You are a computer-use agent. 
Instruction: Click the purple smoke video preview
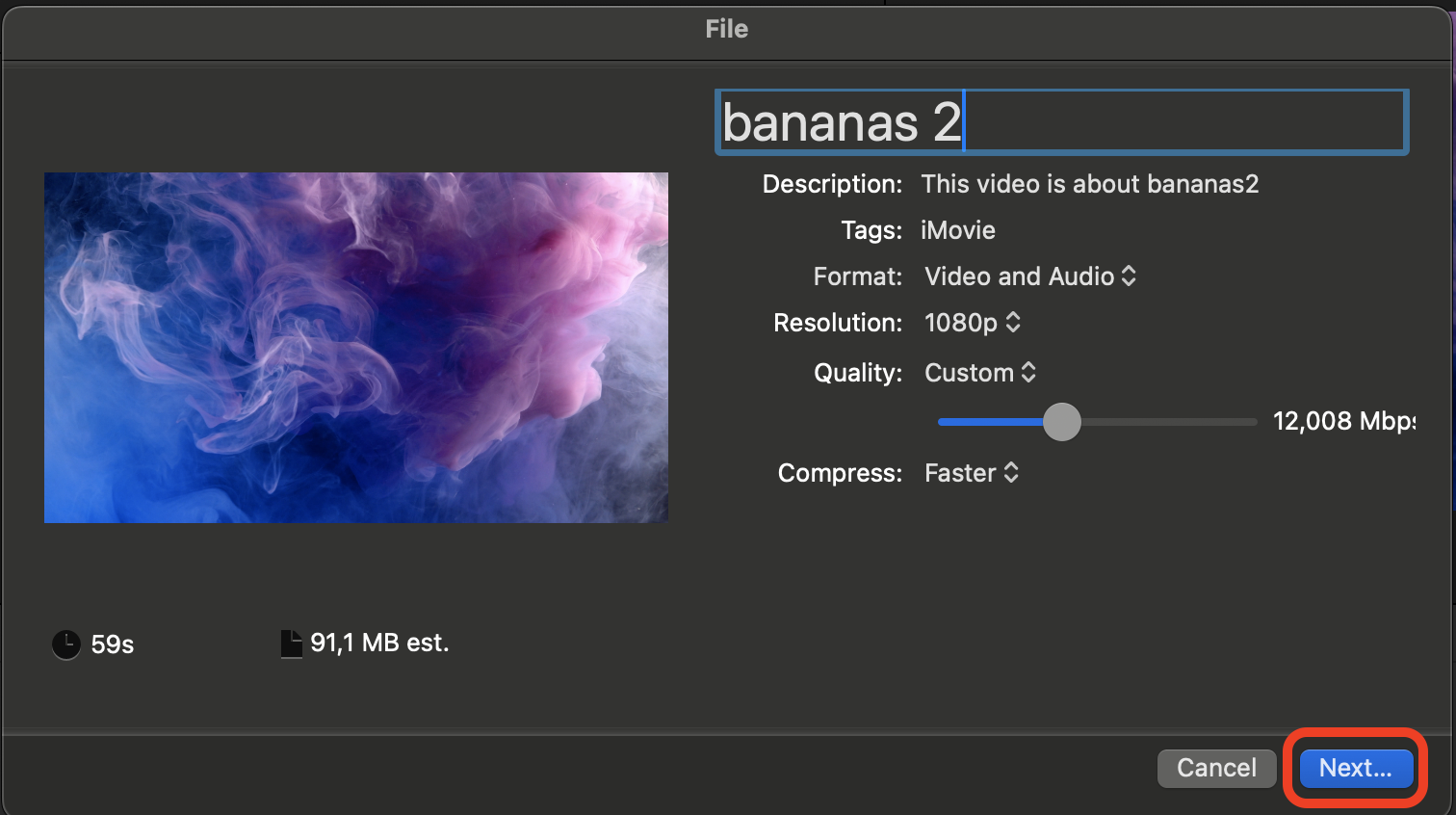click(355, 347)
